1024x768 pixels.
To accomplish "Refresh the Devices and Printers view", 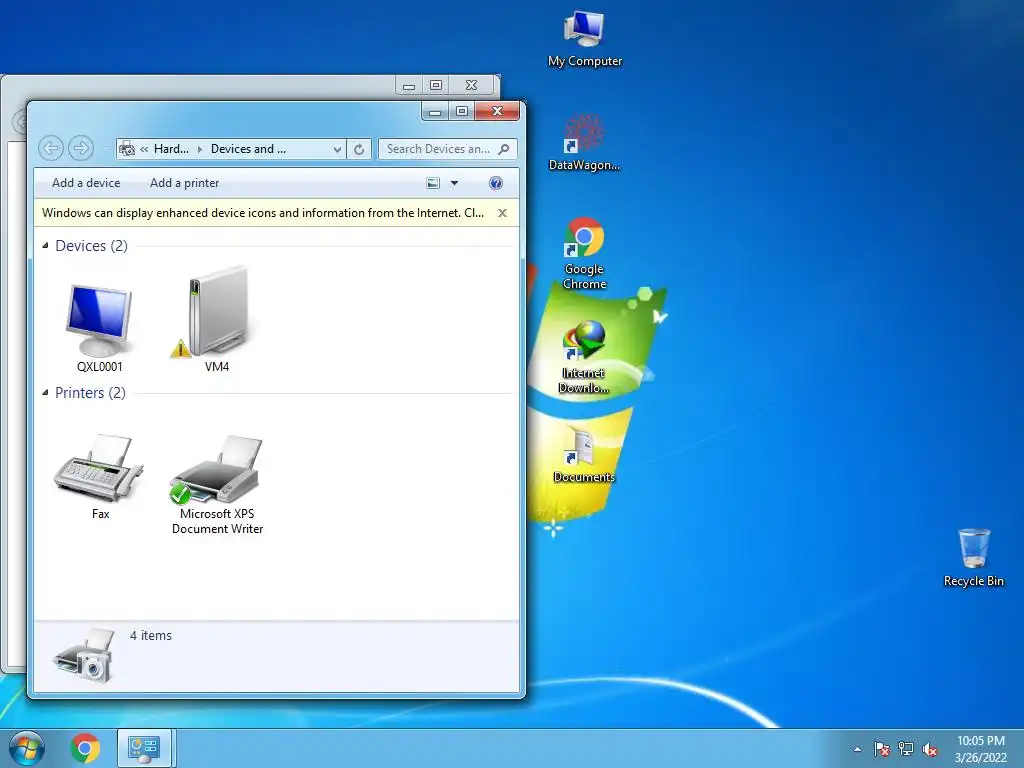I will point(359,149).
